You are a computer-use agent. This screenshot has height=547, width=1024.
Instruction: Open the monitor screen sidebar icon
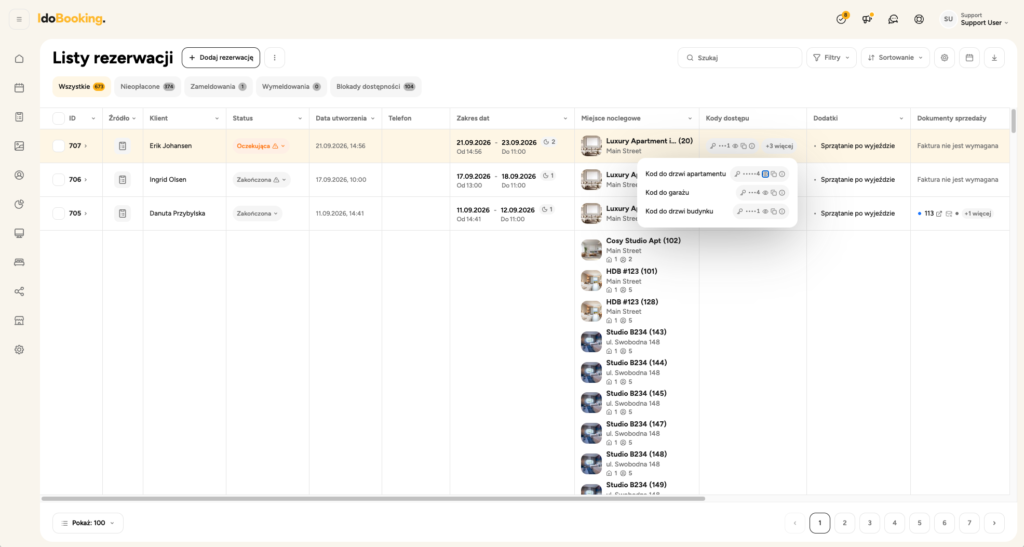pyautogui.click(x=19, y=233)
